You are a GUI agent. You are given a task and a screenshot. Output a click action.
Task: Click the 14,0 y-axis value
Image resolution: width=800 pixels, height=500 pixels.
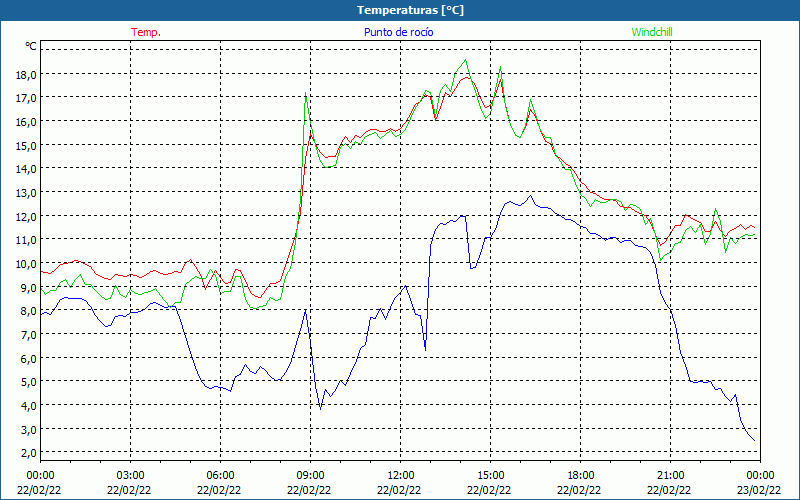point(27,169)
